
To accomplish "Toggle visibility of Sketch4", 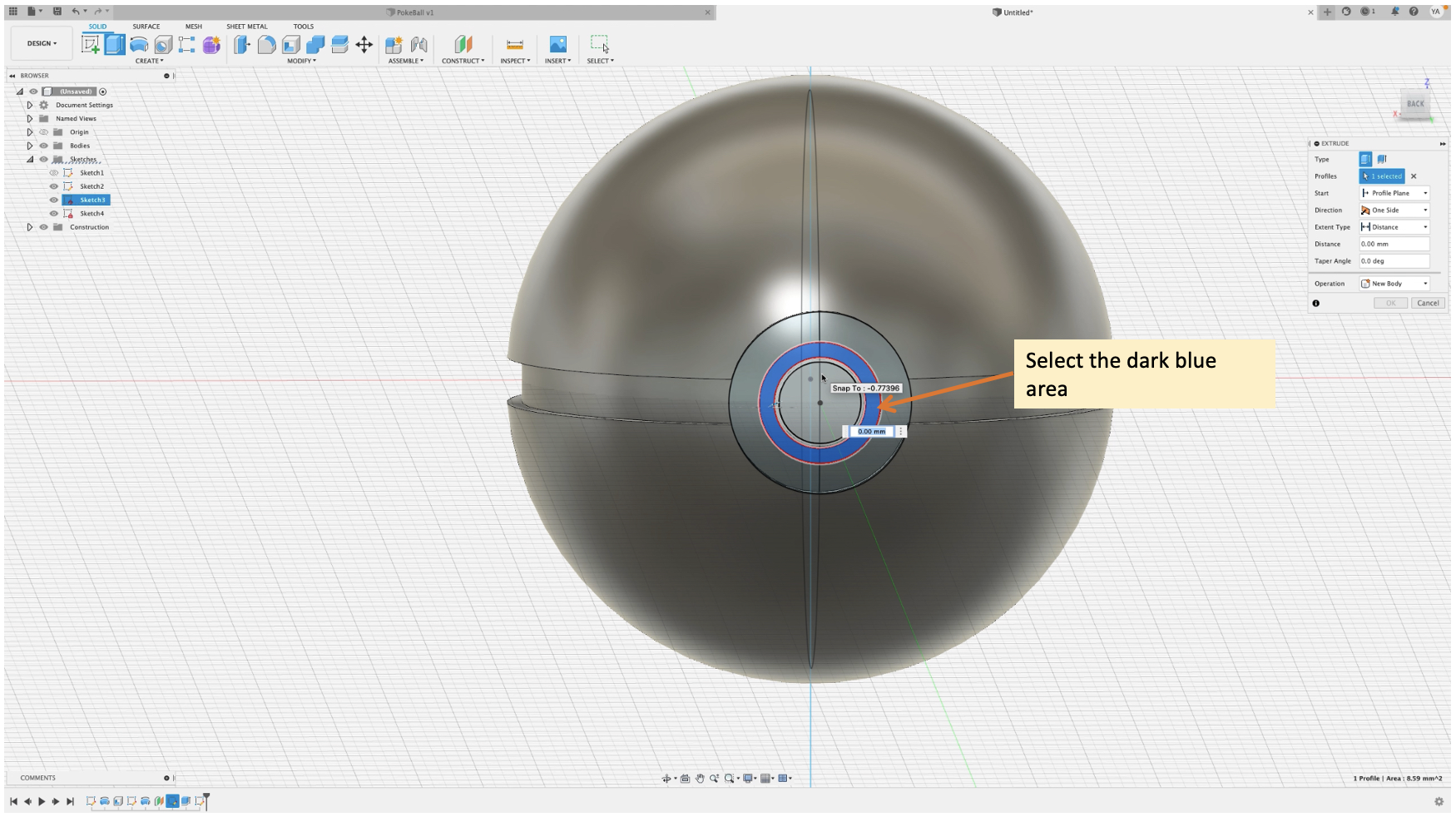I will (x=54, y=213).
